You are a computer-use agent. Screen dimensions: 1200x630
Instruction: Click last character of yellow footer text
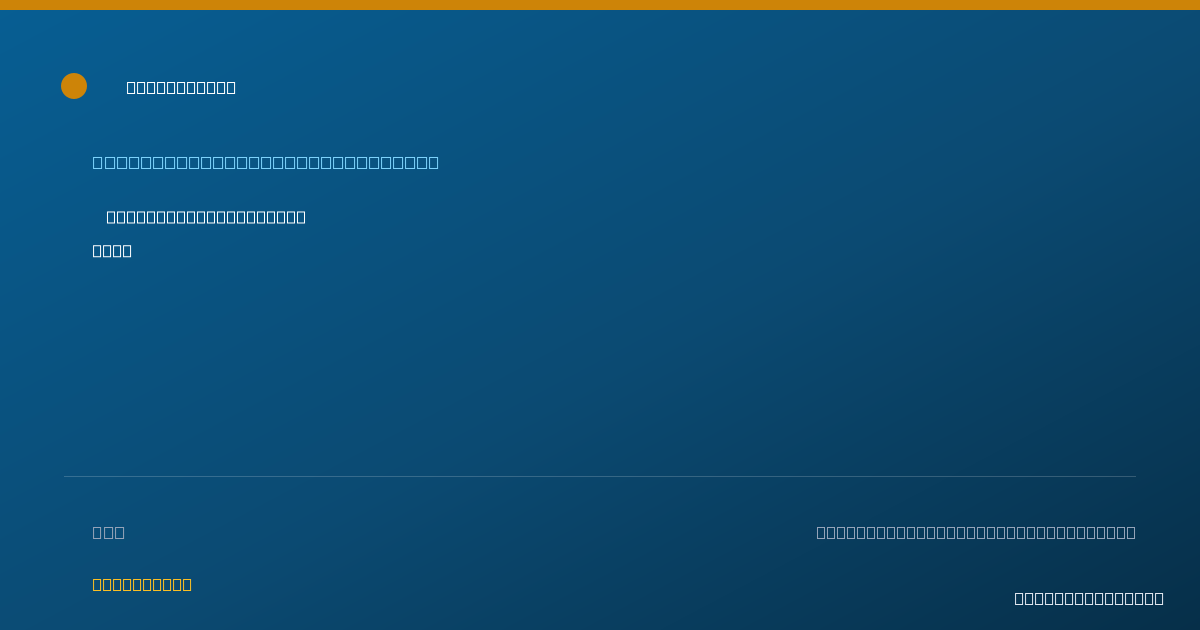186,584
